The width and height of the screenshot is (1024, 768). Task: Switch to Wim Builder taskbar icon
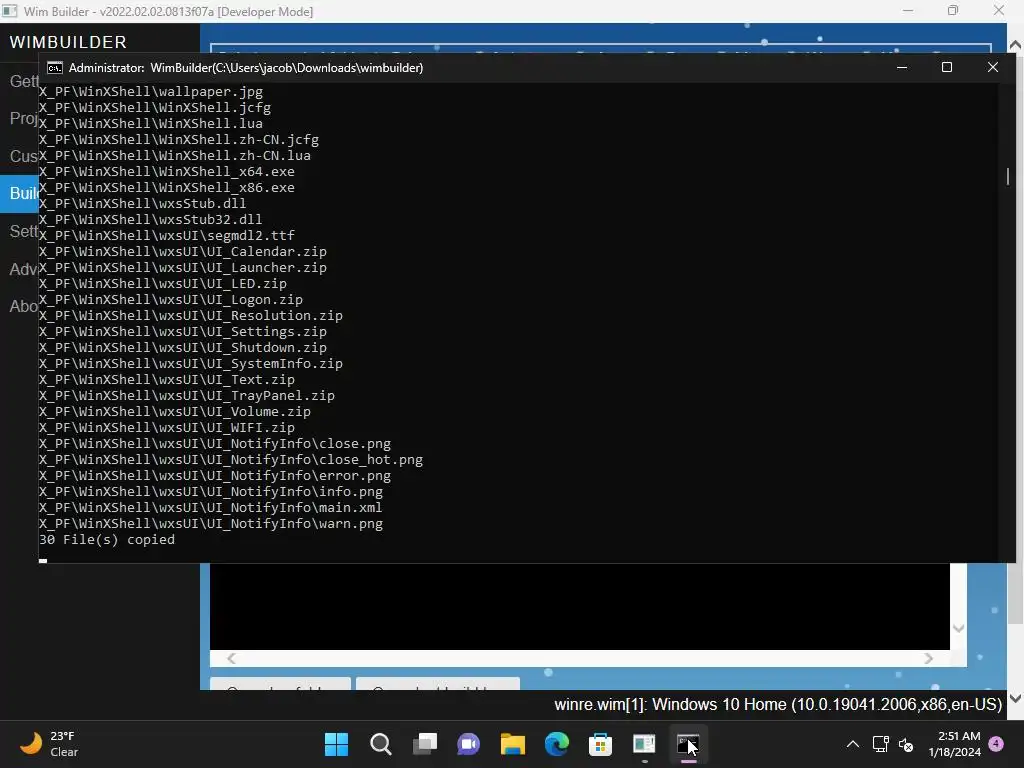[x=644, y=744]
